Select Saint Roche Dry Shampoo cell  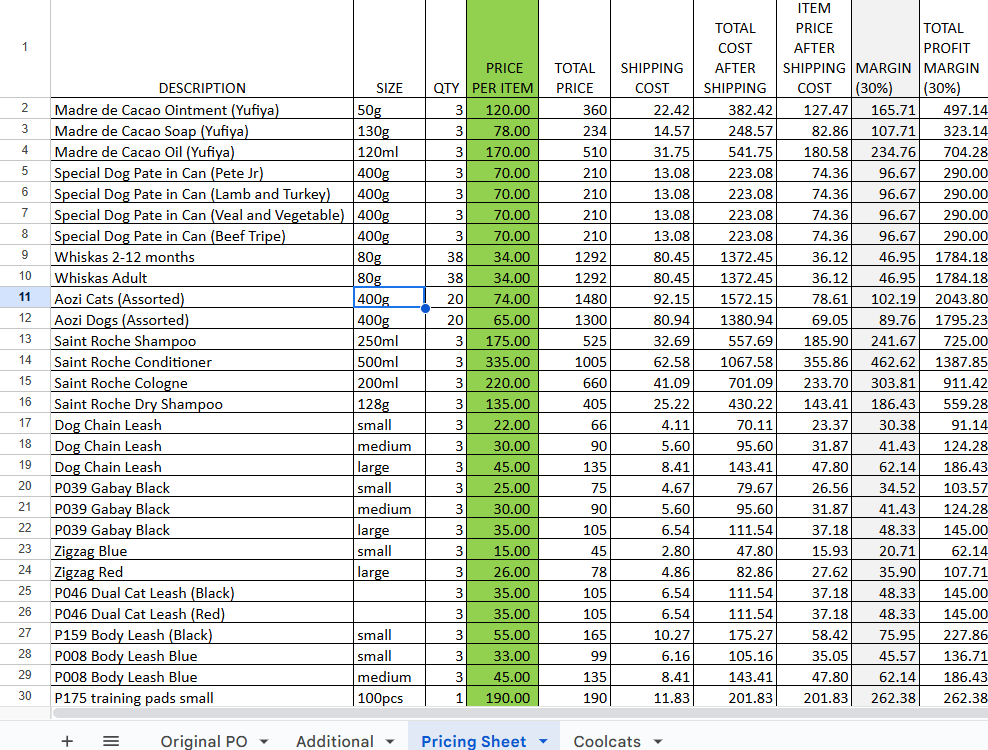click(202, 404)
